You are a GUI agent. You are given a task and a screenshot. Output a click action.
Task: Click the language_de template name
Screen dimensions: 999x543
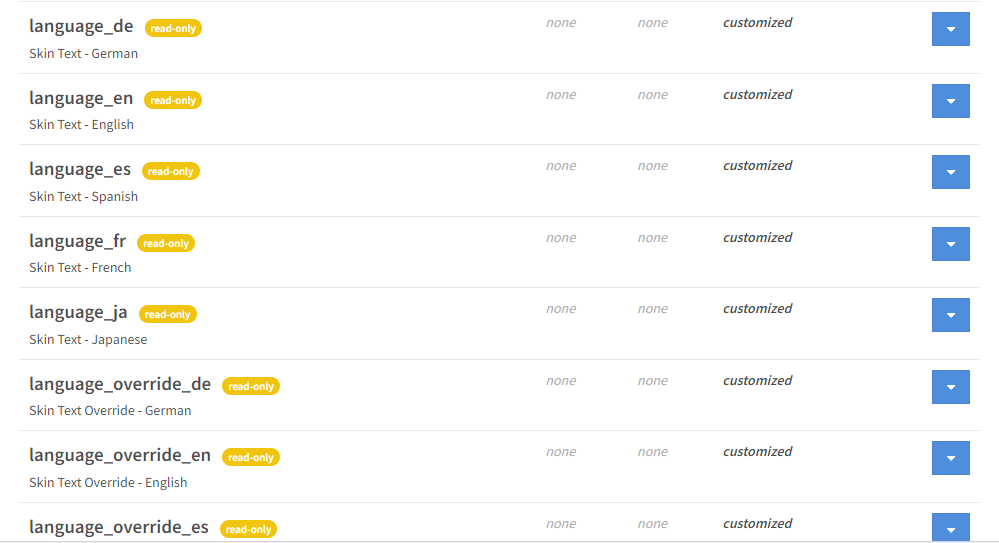[x=81, y=27]
